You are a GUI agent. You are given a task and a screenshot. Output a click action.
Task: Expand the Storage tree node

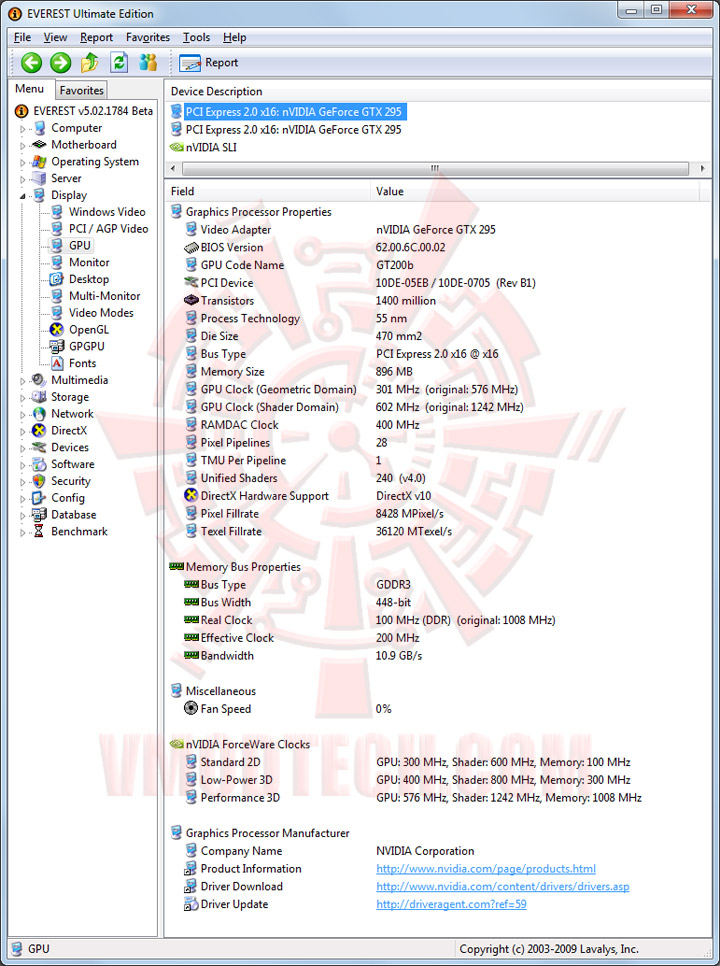[x=23, y=398]
